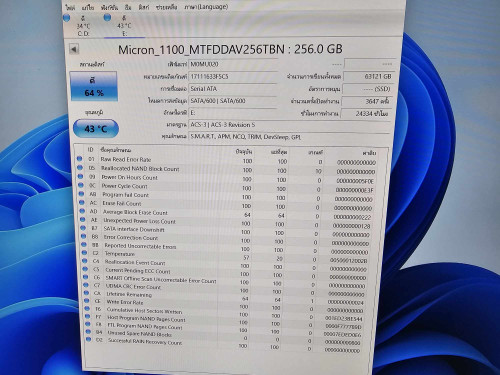Click the status dot for Reallocated NAND Block Count
This screenshot has height=375, width=500.
click(x=80, y=168)
